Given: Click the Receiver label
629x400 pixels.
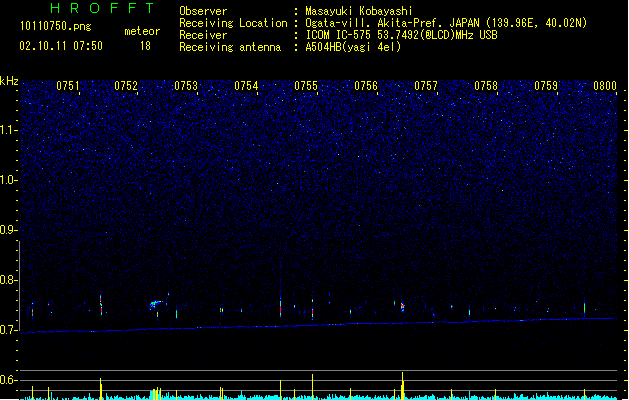Looking at the screenshot, I should pyautogui.click(x=203, y=35).
